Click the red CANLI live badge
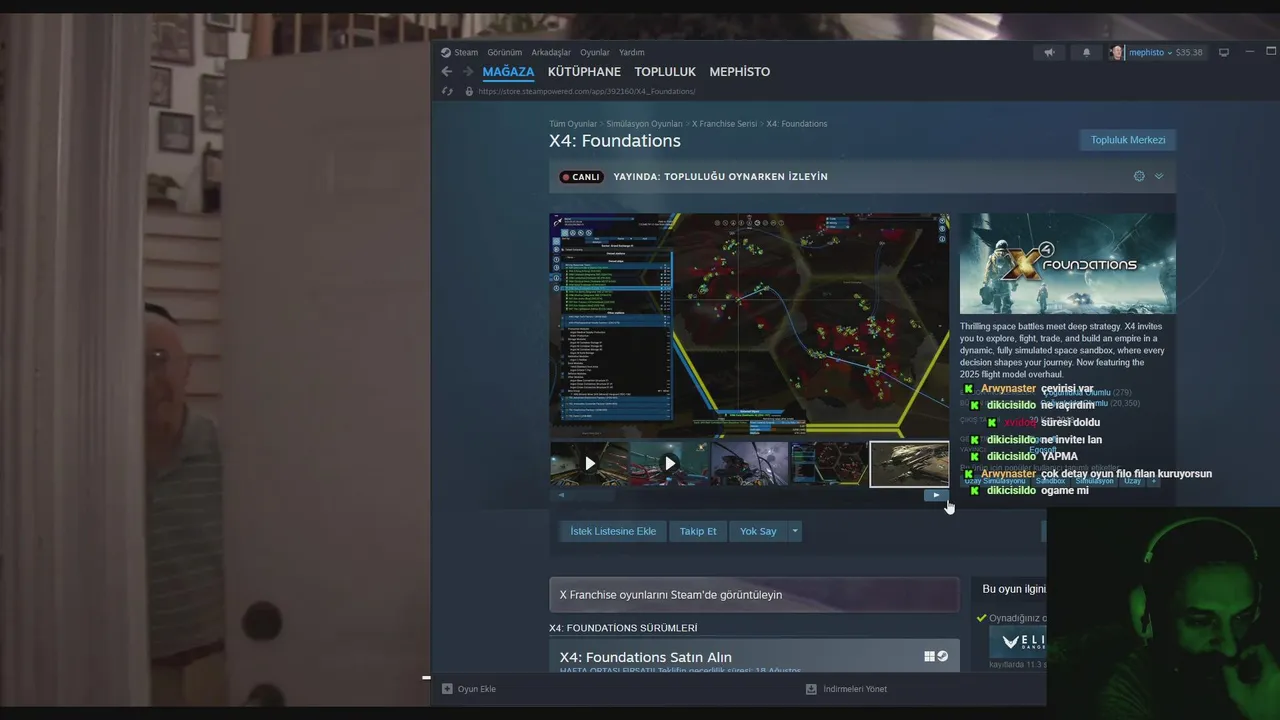The width and height of the screenshot is (1280, 720). 581,177
